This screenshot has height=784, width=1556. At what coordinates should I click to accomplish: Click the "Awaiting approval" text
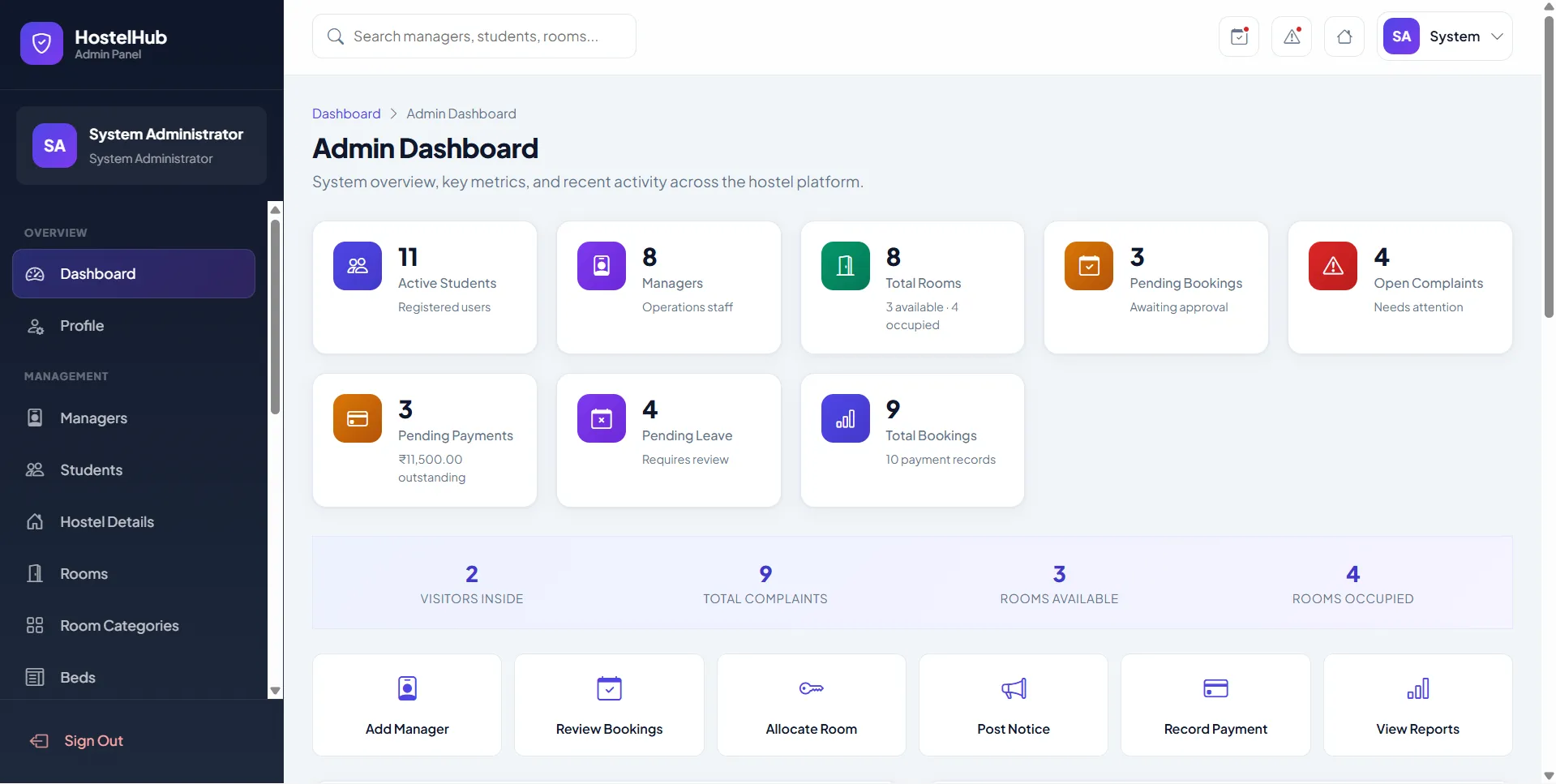tap(1179, 307)
